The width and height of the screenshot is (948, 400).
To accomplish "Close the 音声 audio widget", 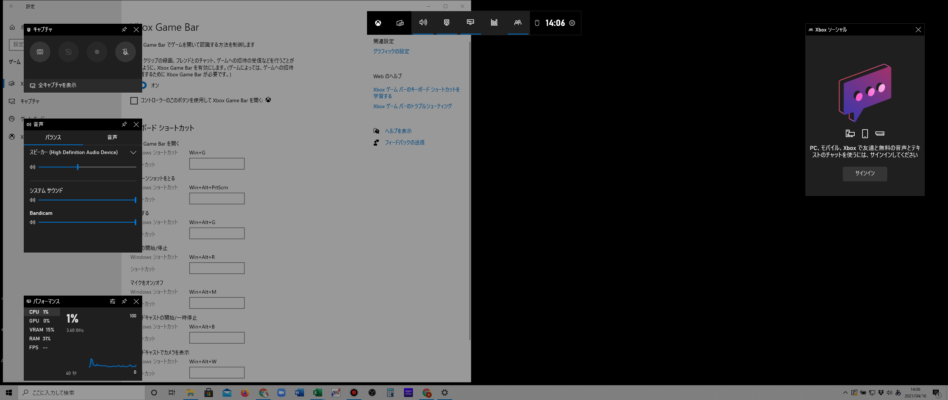I will click(x=136, y=124).
